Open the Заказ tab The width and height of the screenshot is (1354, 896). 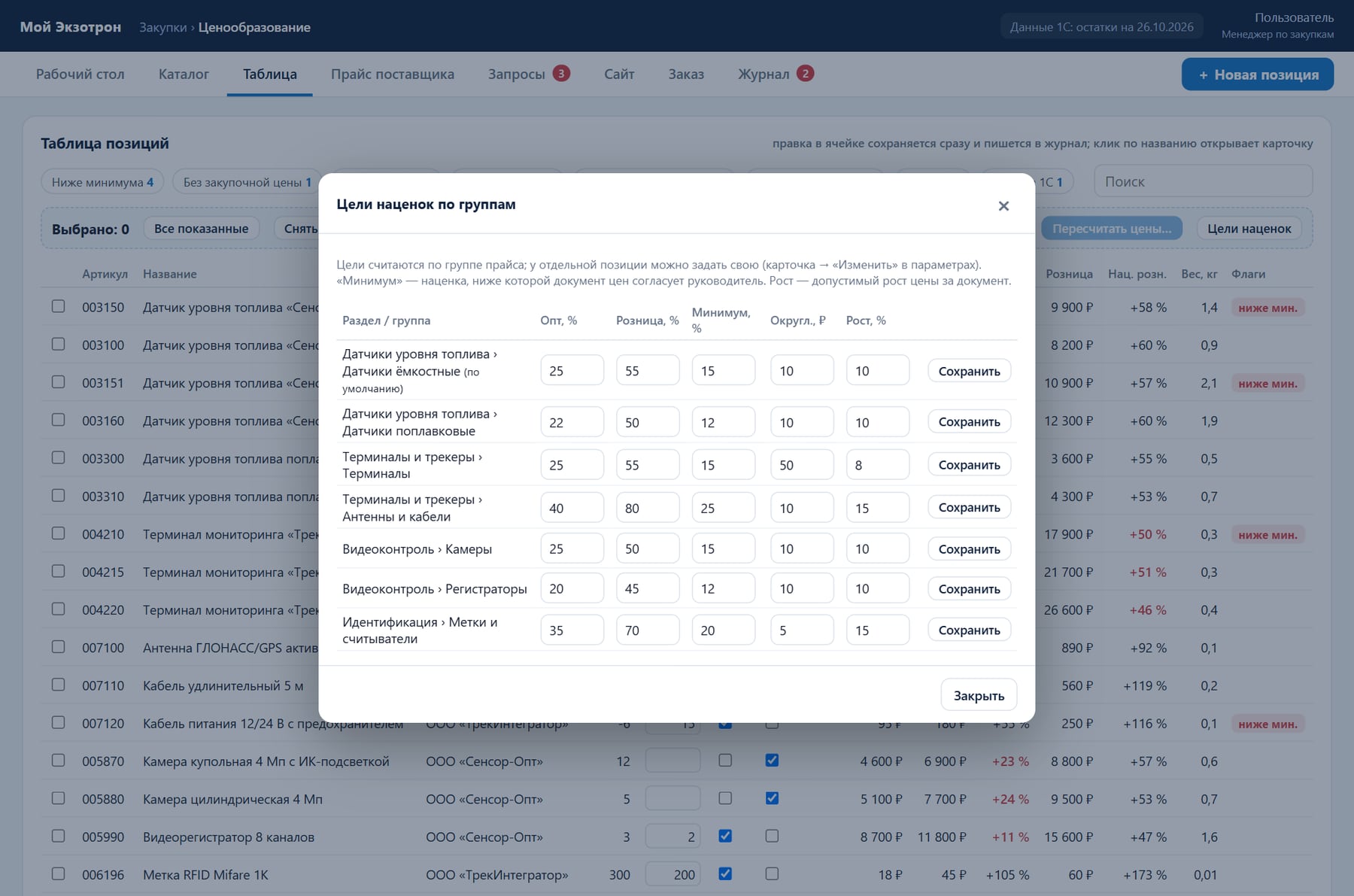click(686, 74)
